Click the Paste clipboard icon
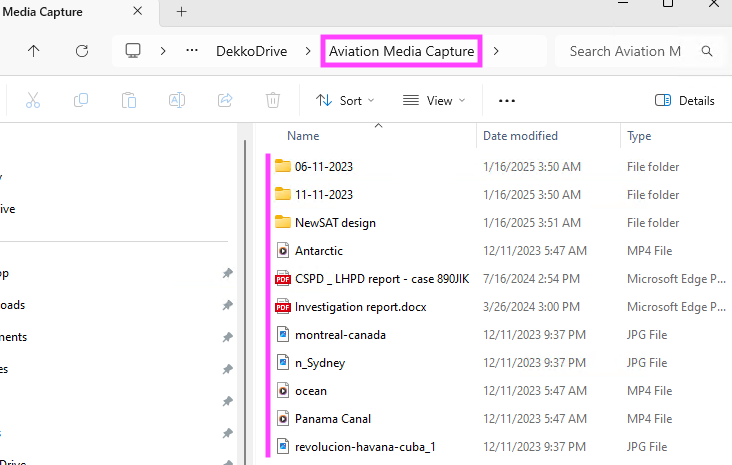Image resolution: width=732 pixels, height=465 pixels. point(129,100)
